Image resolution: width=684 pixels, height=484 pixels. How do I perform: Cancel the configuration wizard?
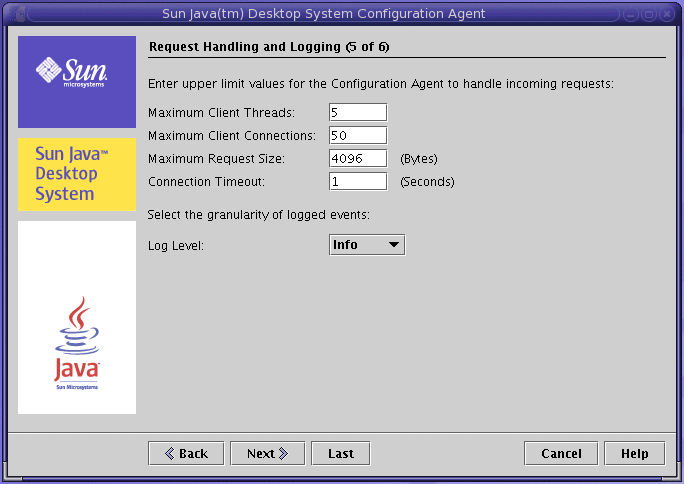pyautogui.click(x=561, y=453)
